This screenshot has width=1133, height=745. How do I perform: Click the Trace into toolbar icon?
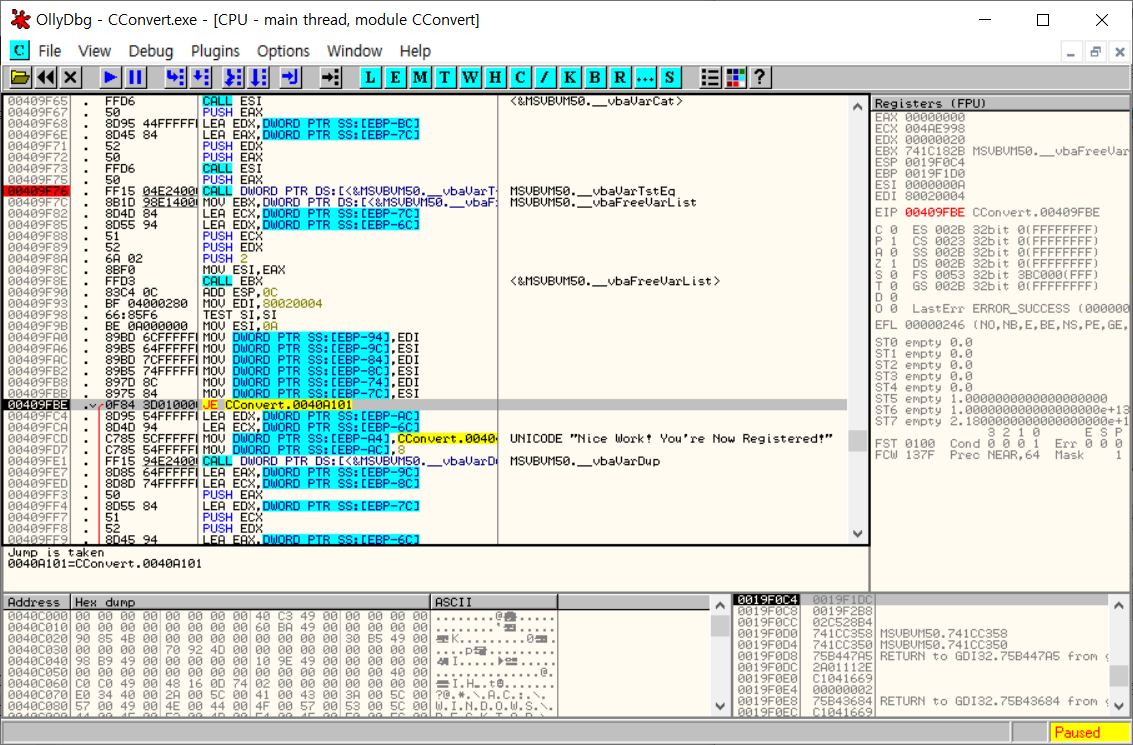pyautogui.click(x=233, y=77)
